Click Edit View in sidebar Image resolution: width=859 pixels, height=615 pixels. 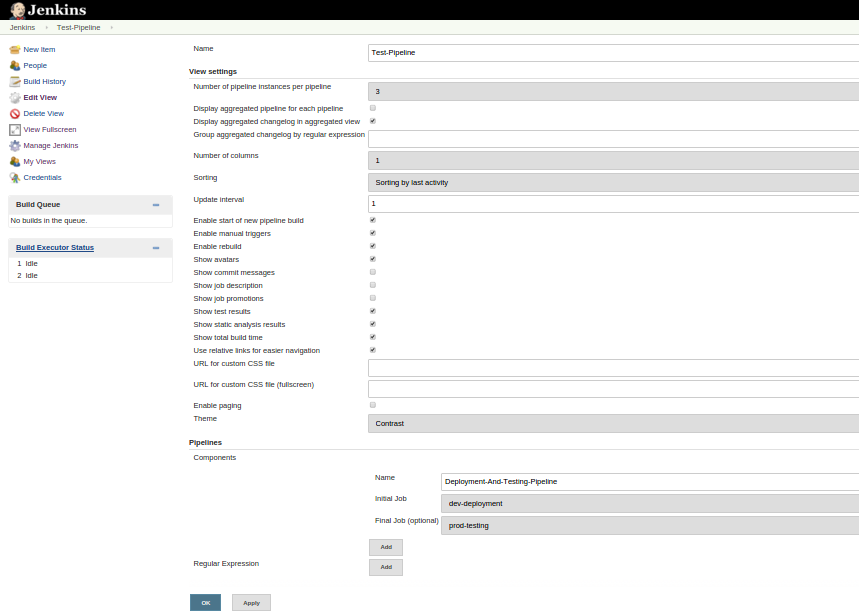pos(40,97)
